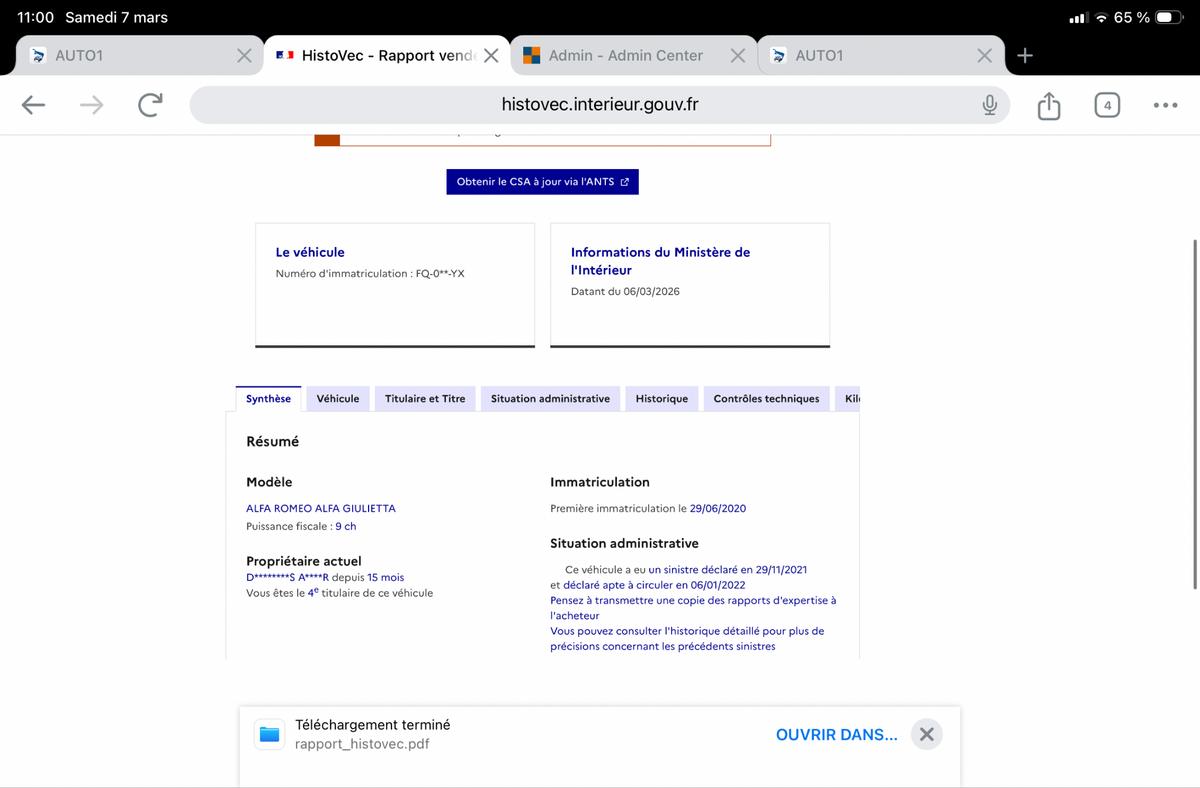Open the Situation administrative tab
Image resolution: width=1200 pixels, height=788 pixels.
pos(550,399)
